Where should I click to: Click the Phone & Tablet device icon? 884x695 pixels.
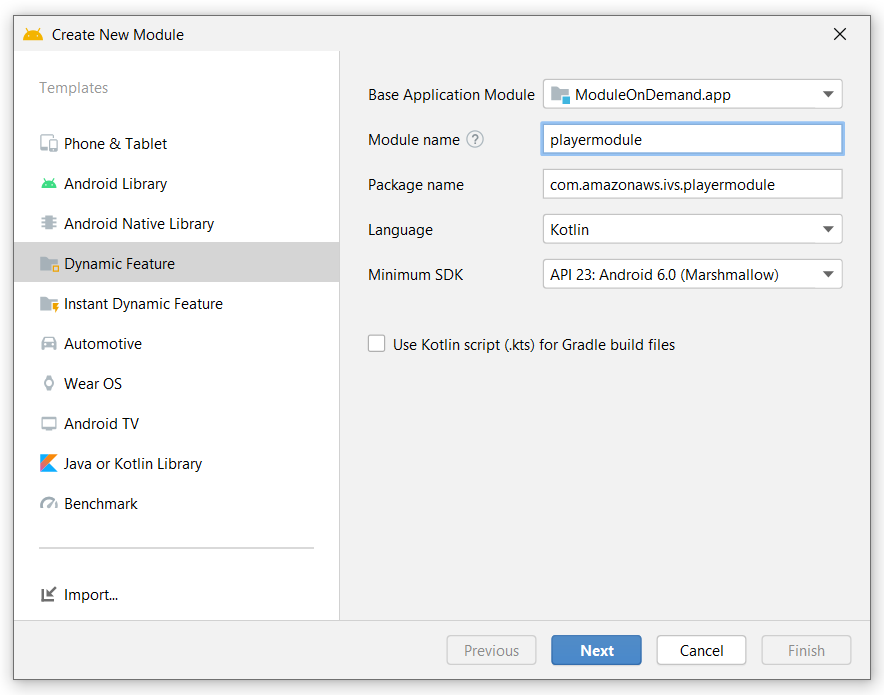(49, 143)
